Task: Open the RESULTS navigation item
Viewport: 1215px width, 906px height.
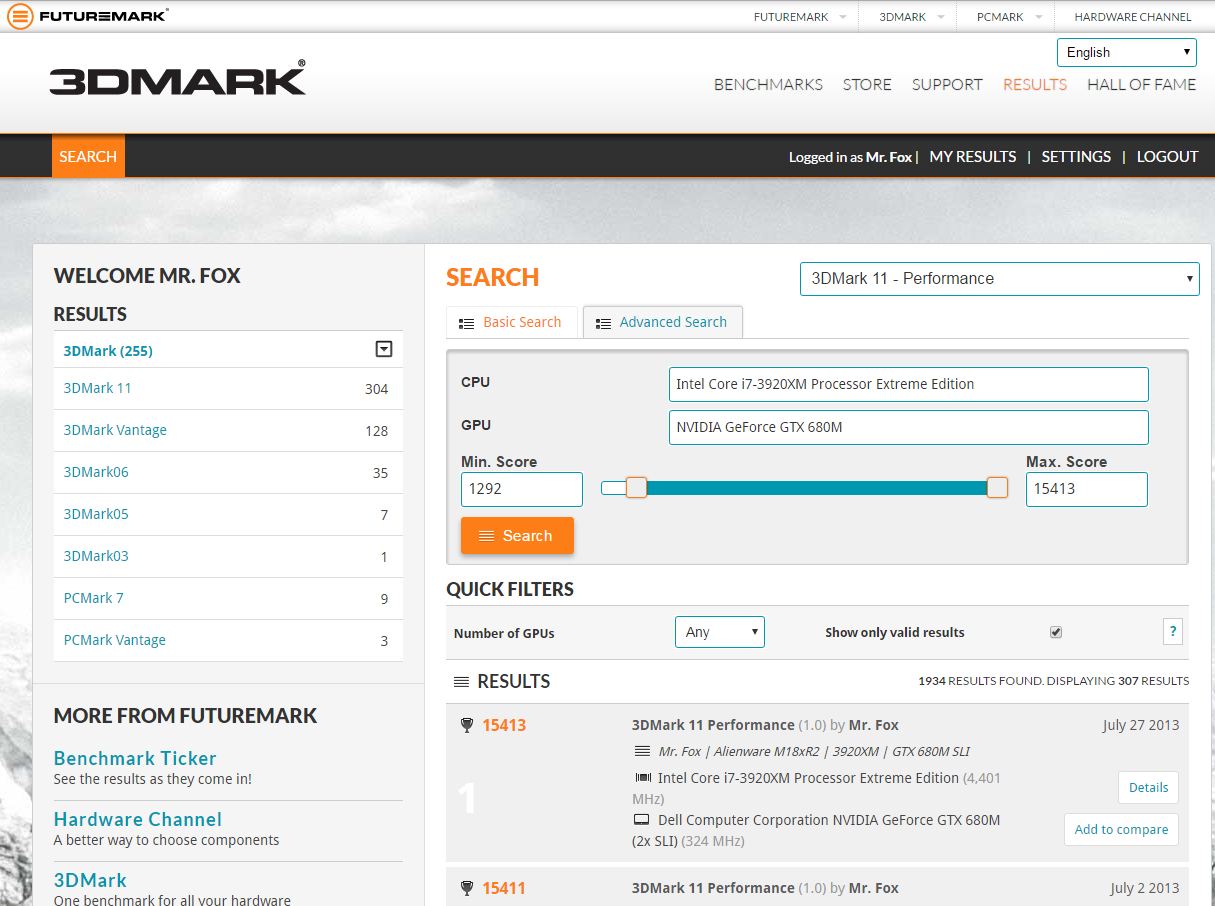Action: pos(1035,85)
